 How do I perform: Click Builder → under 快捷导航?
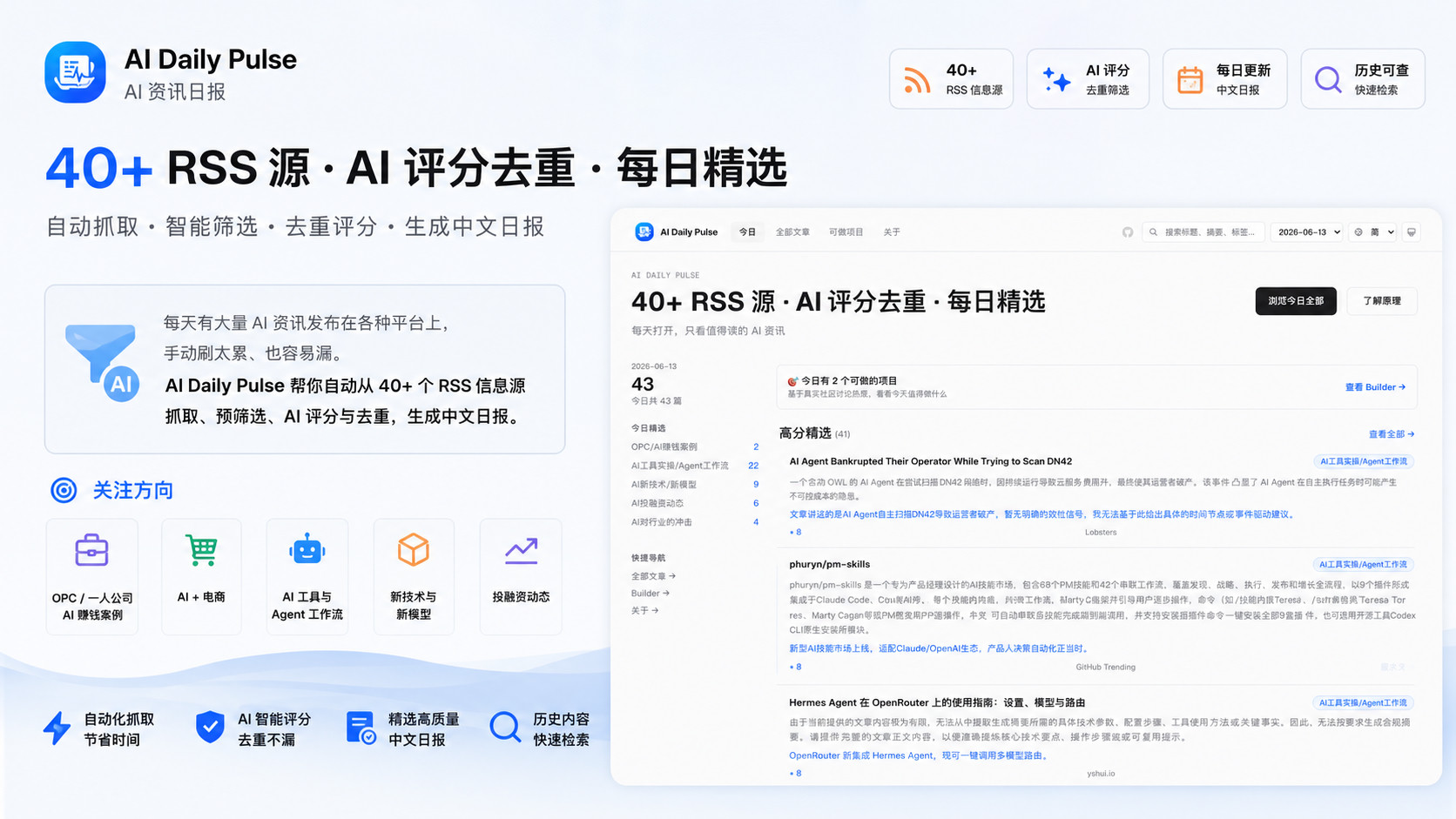coord(650,594)
